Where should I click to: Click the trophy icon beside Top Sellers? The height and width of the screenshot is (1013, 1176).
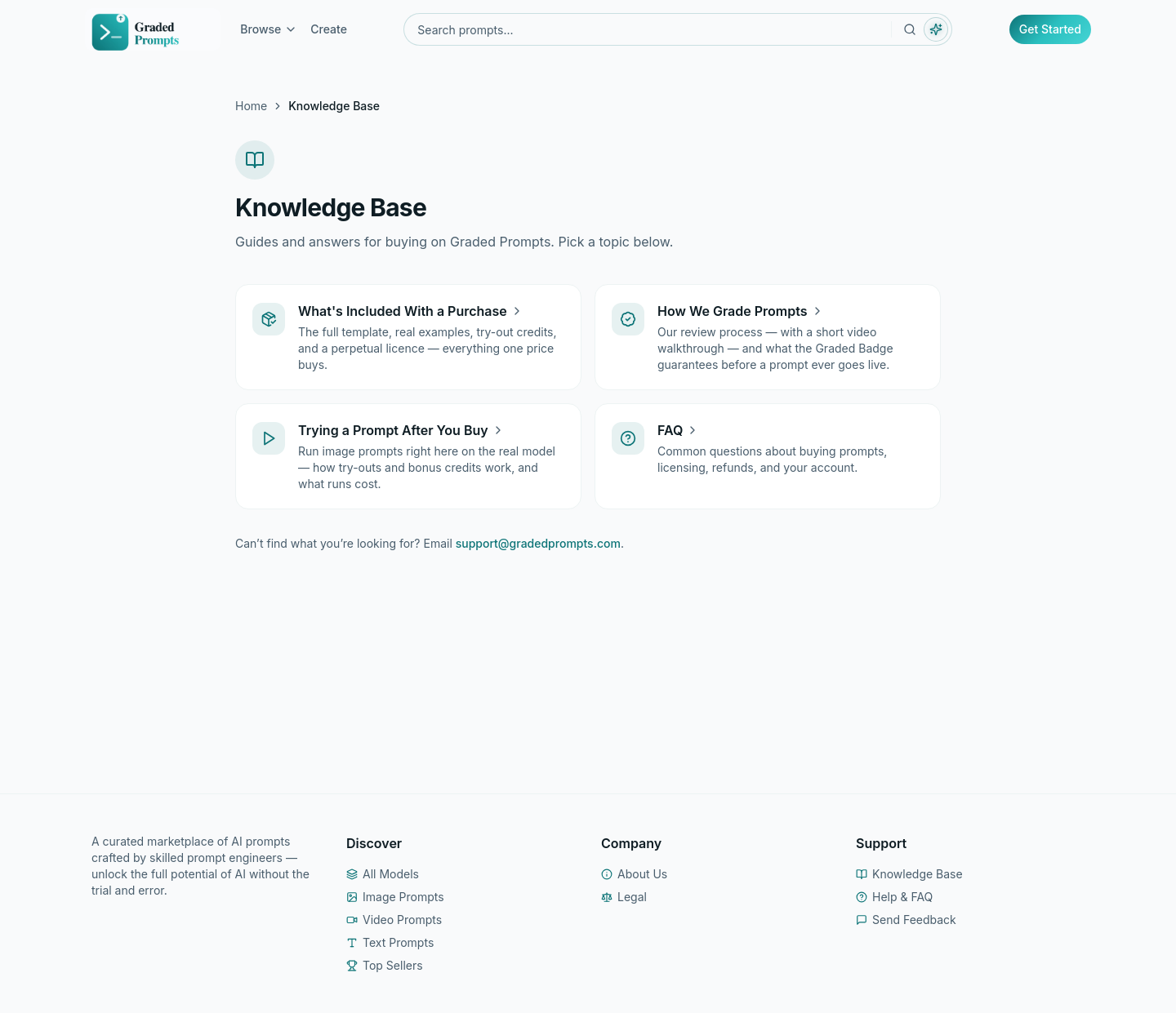352,966
